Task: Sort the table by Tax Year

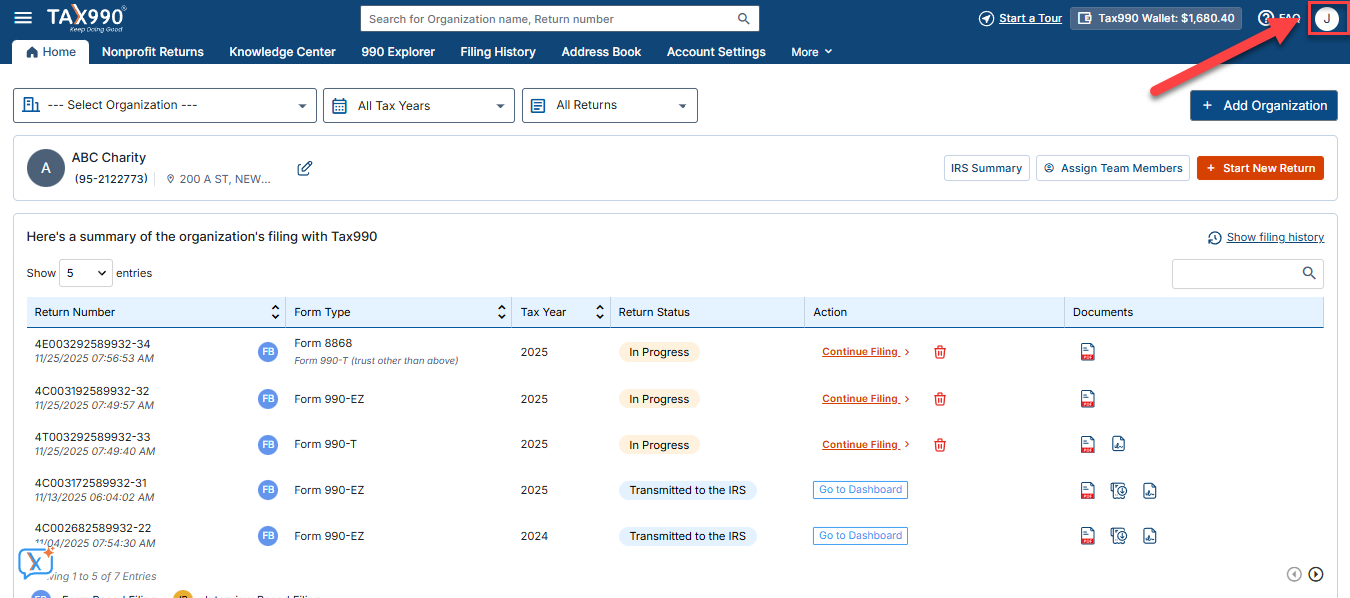Action: pos(600,312)
